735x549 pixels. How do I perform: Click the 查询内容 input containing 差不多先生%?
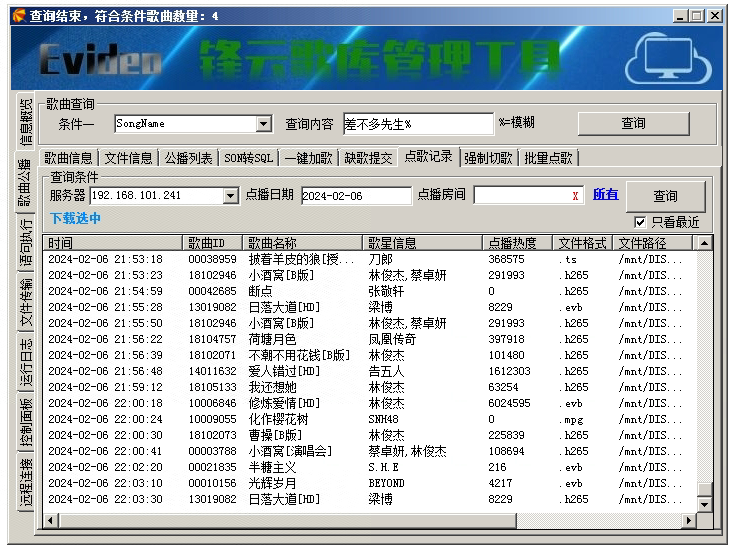coord(418,124)
